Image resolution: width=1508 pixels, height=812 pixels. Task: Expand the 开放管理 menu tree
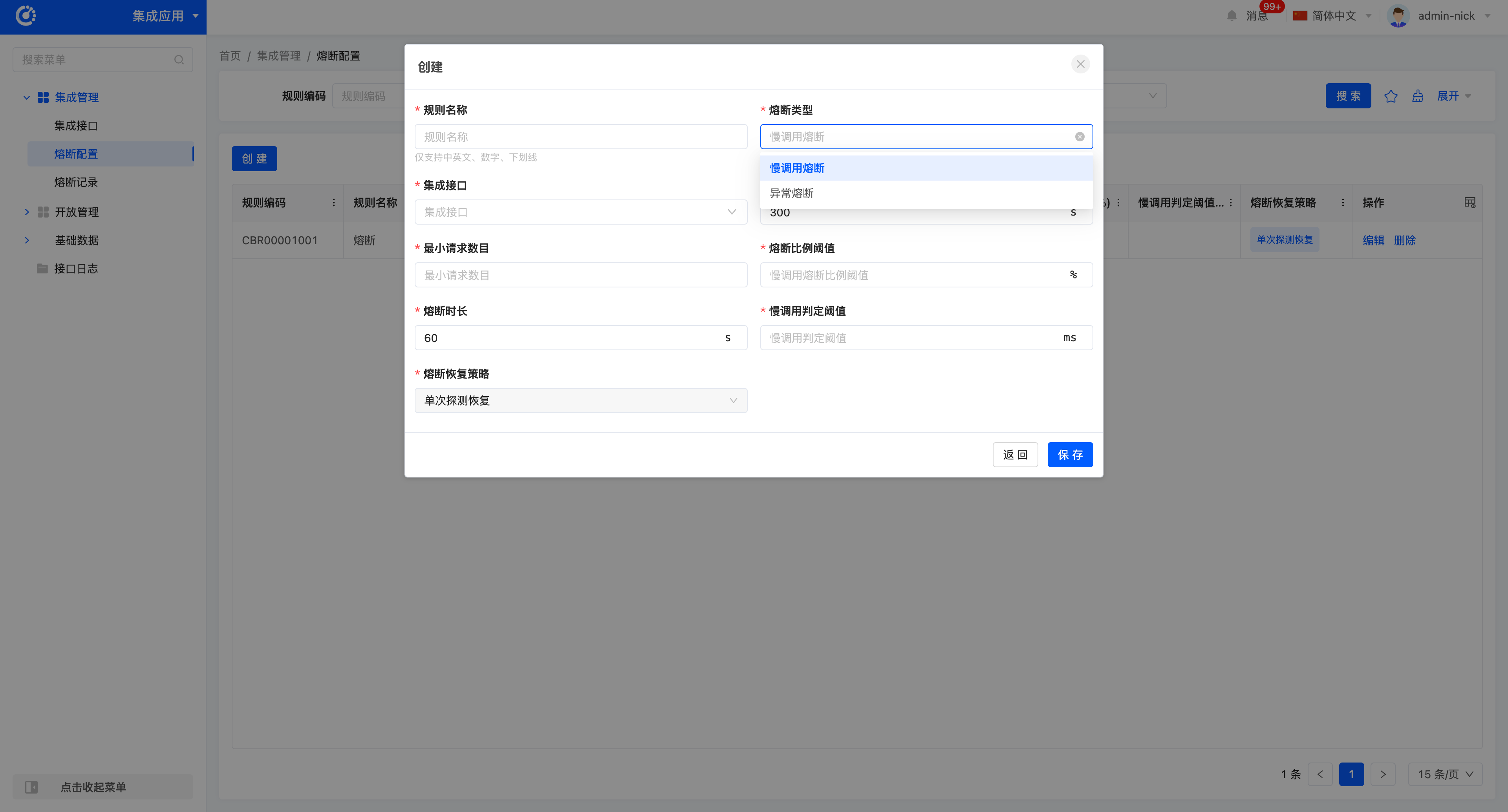click(x=27, y=212)
